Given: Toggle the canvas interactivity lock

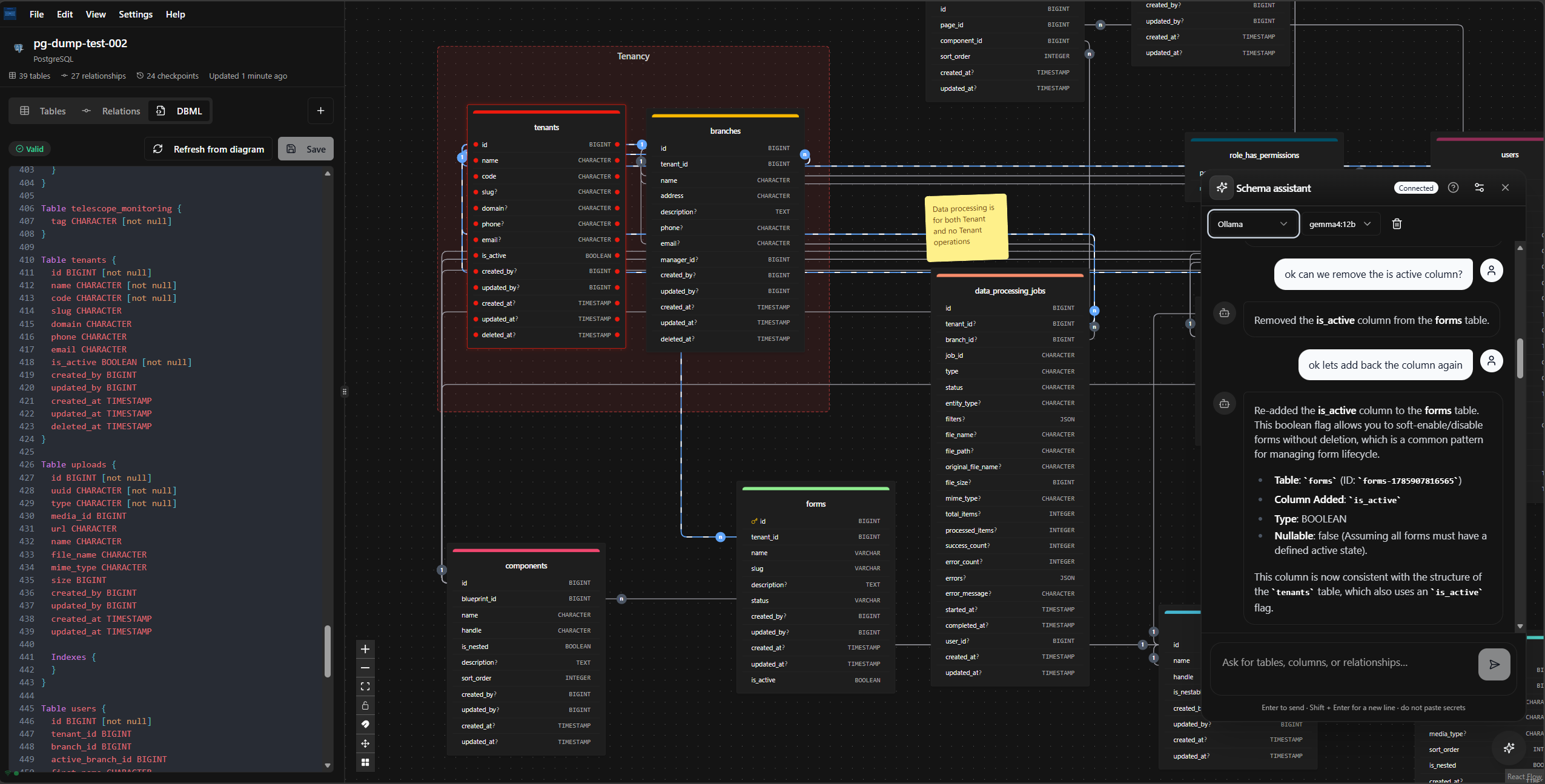Looking at the screenshot, I should tap(365, 705).
